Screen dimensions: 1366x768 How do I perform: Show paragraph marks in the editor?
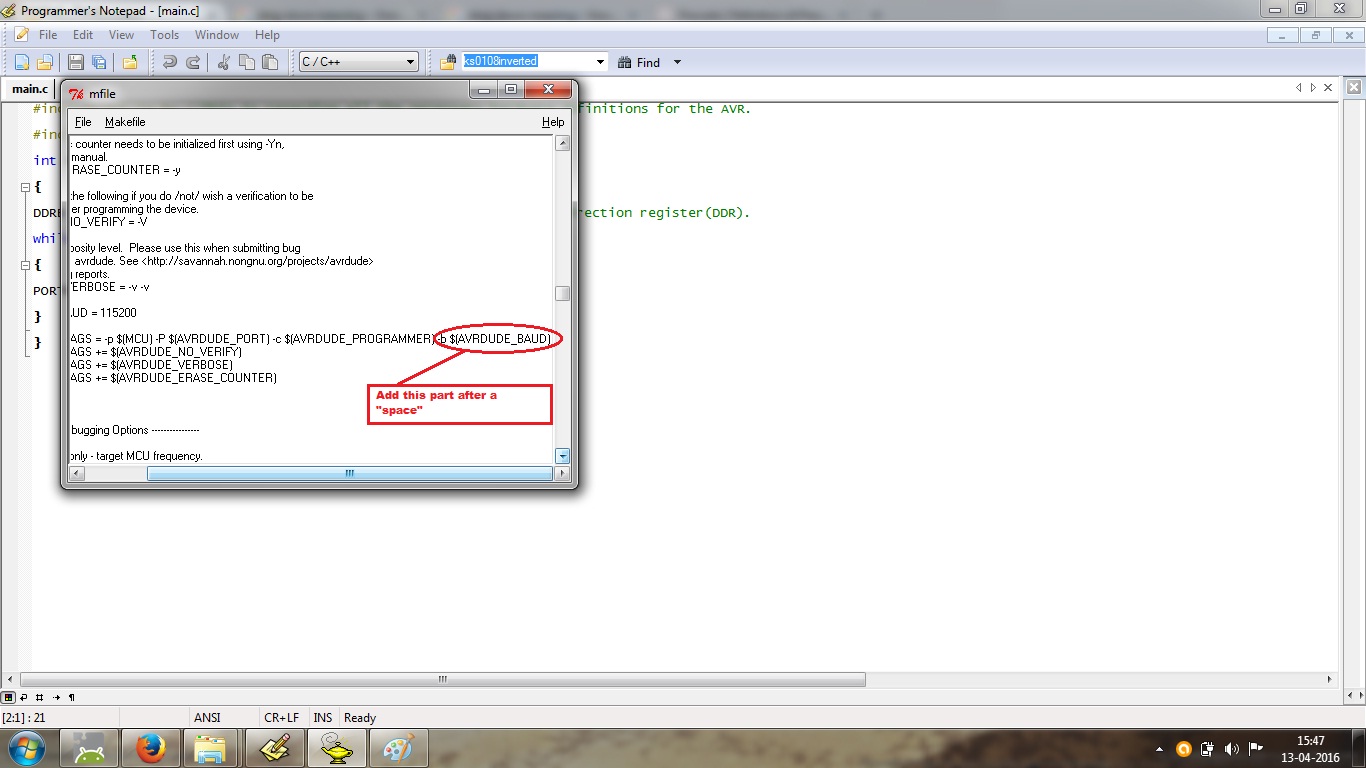71,697
